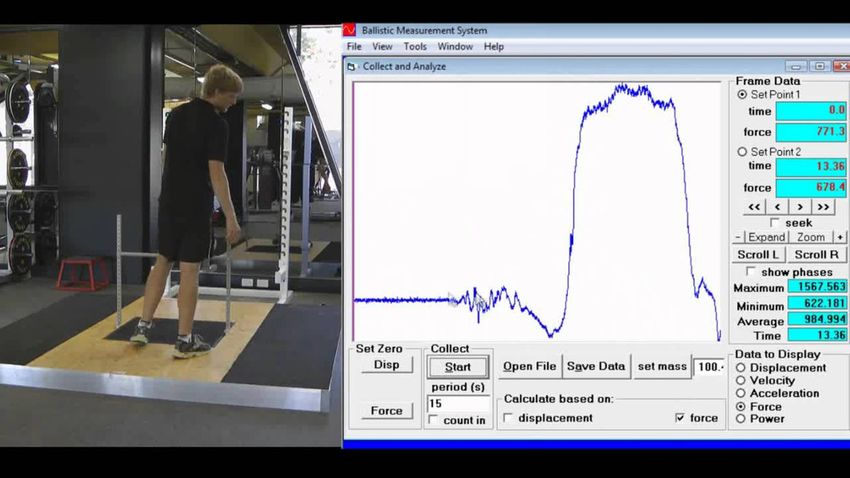Click the Open File button
This screenshot has height=478, width=850.
(x=530, y=366)
